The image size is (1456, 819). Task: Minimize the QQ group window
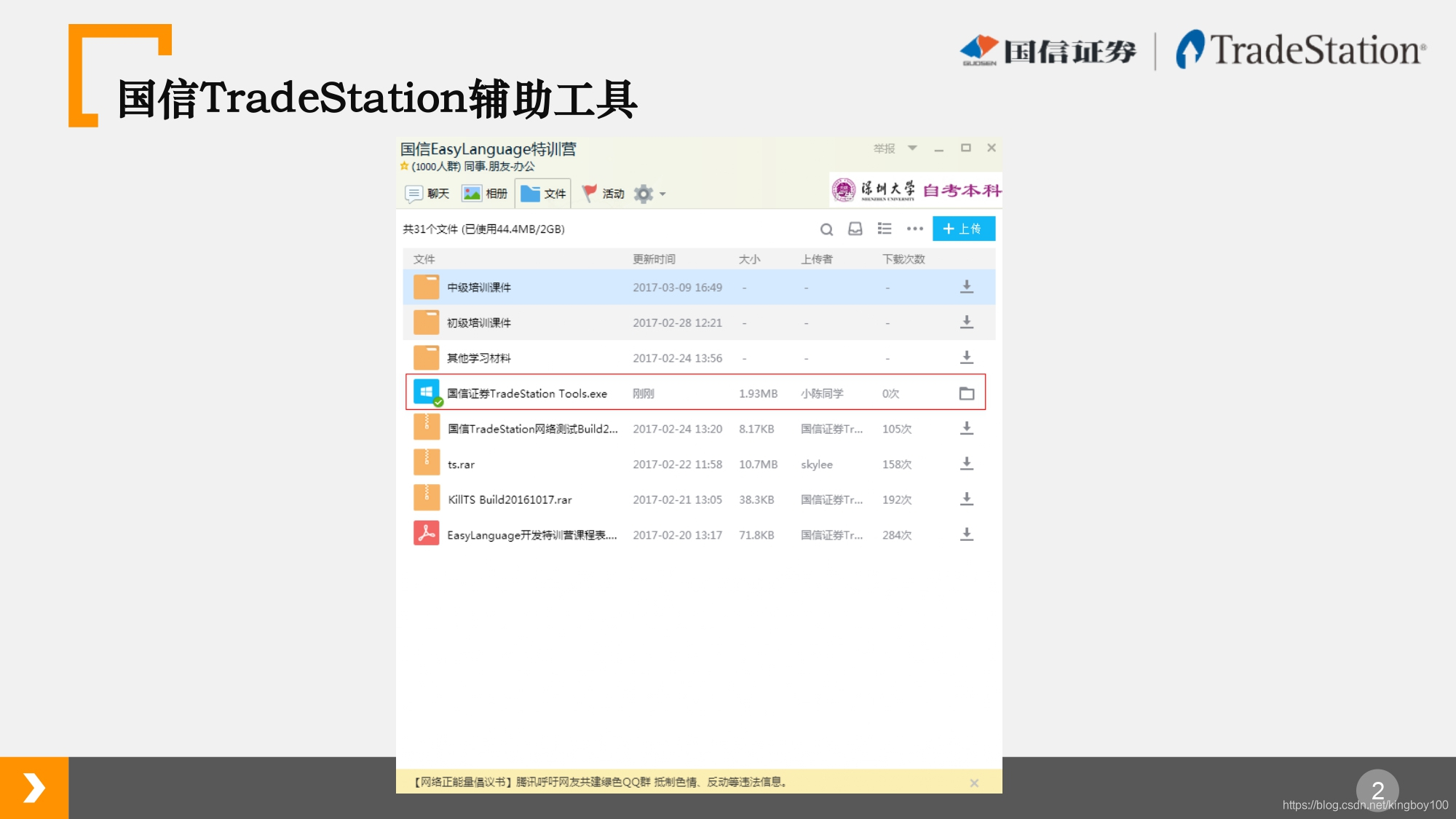[x=939, y=149]
